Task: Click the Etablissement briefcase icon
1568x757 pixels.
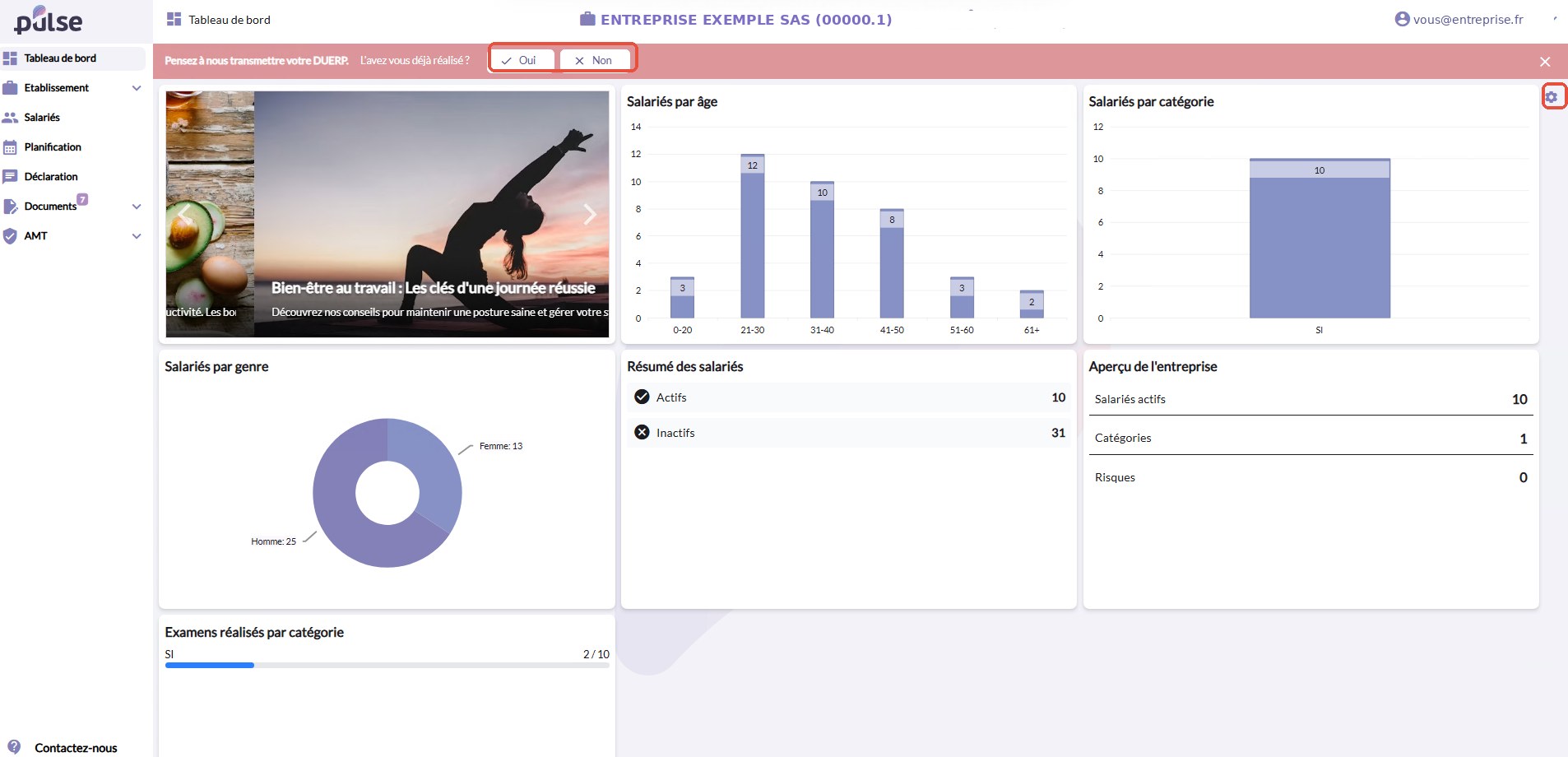Action: (10, 88)
